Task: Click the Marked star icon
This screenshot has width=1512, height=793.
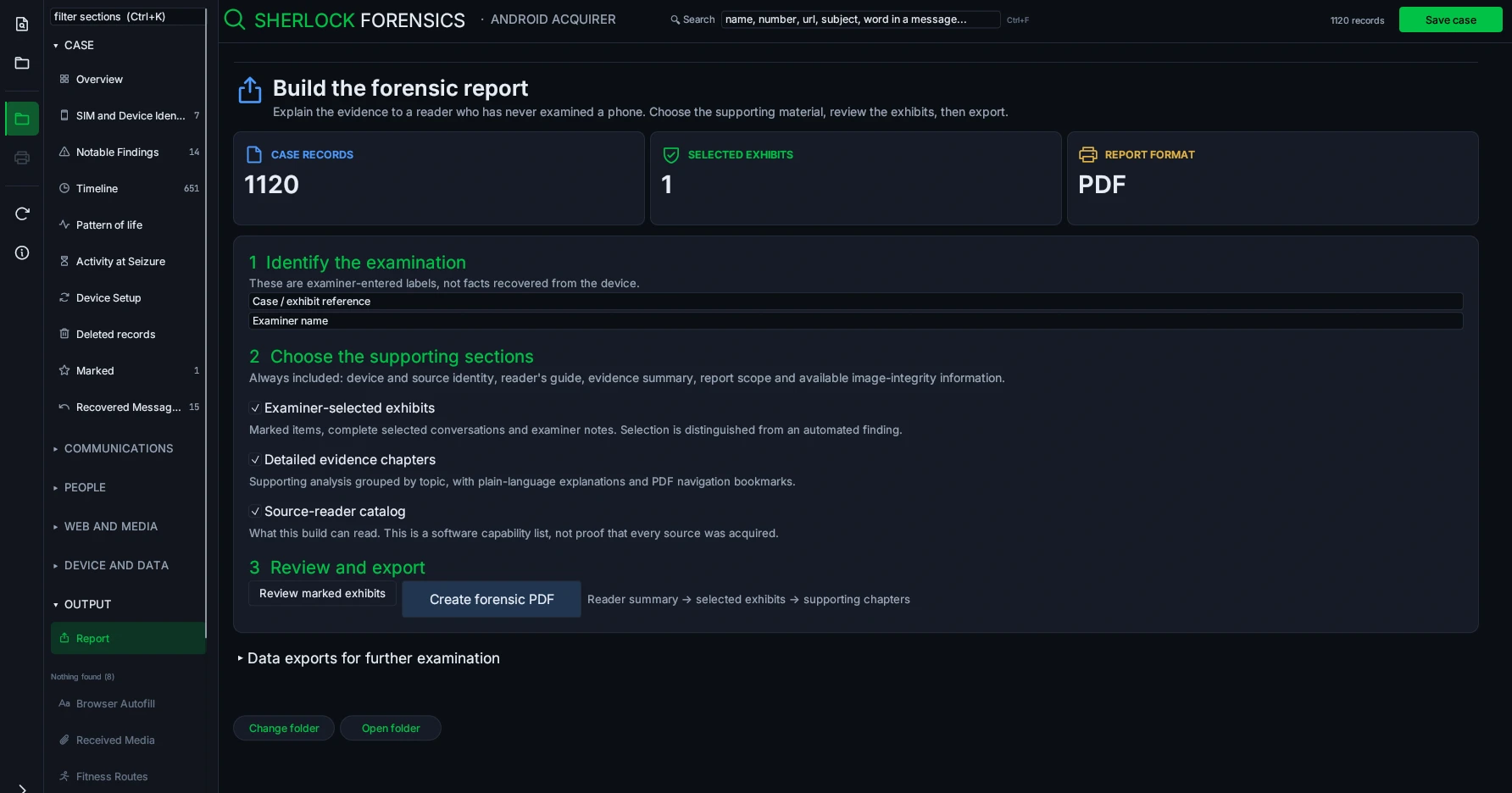Action: 64,370
